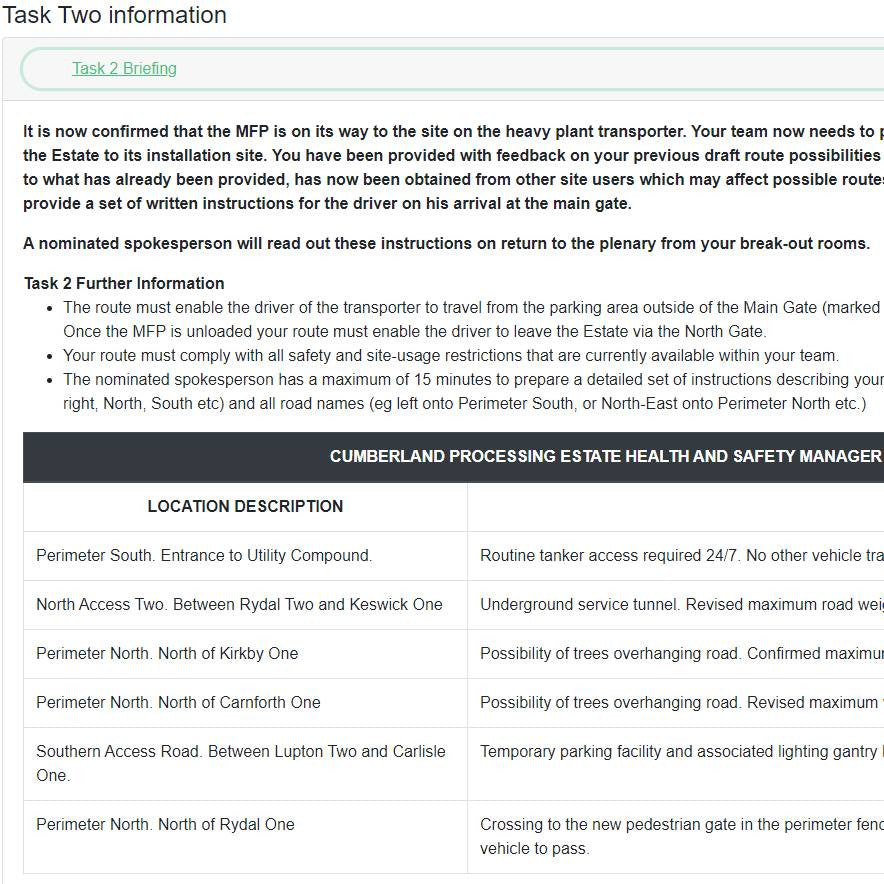
Task: Click the 'A nominated spokesperson will read out' sentence
Action: [446, 244]
